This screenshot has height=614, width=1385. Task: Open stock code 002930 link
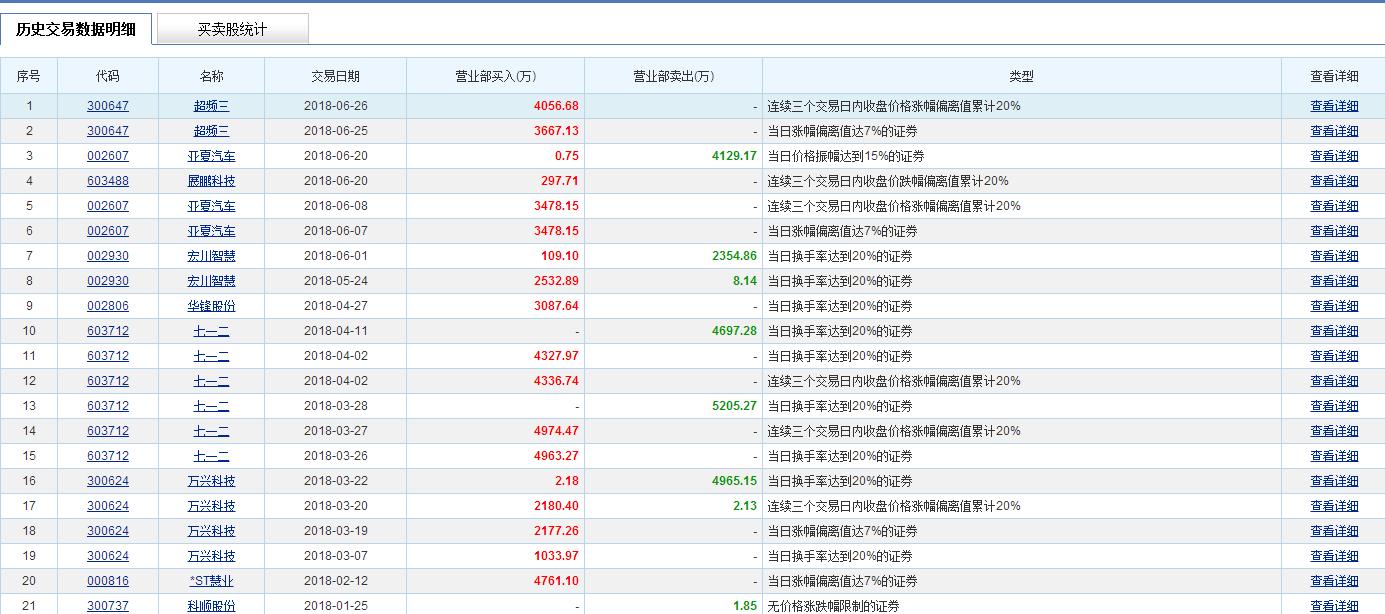click(x=105, y=255)
